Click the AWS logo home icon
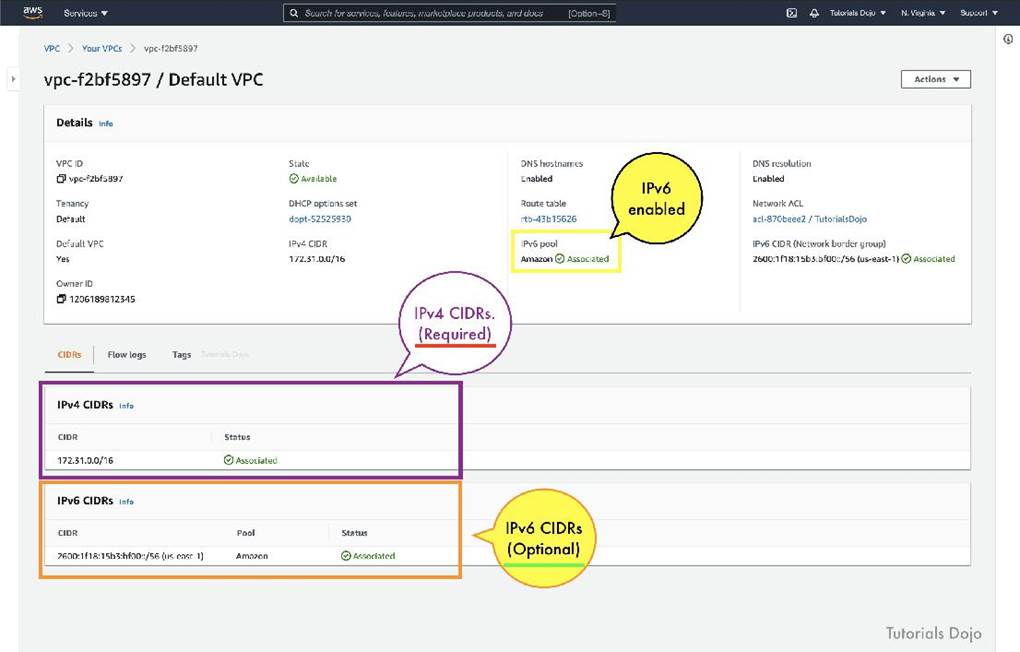 33,13
